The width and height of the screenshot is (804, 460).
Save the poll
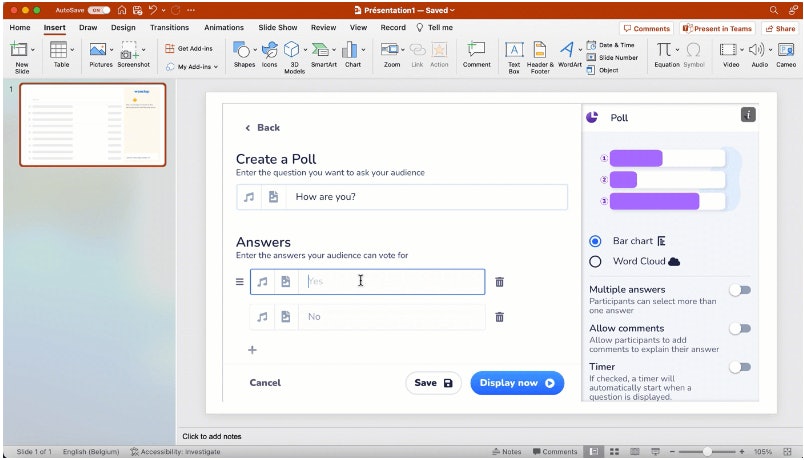coord(433,383)
